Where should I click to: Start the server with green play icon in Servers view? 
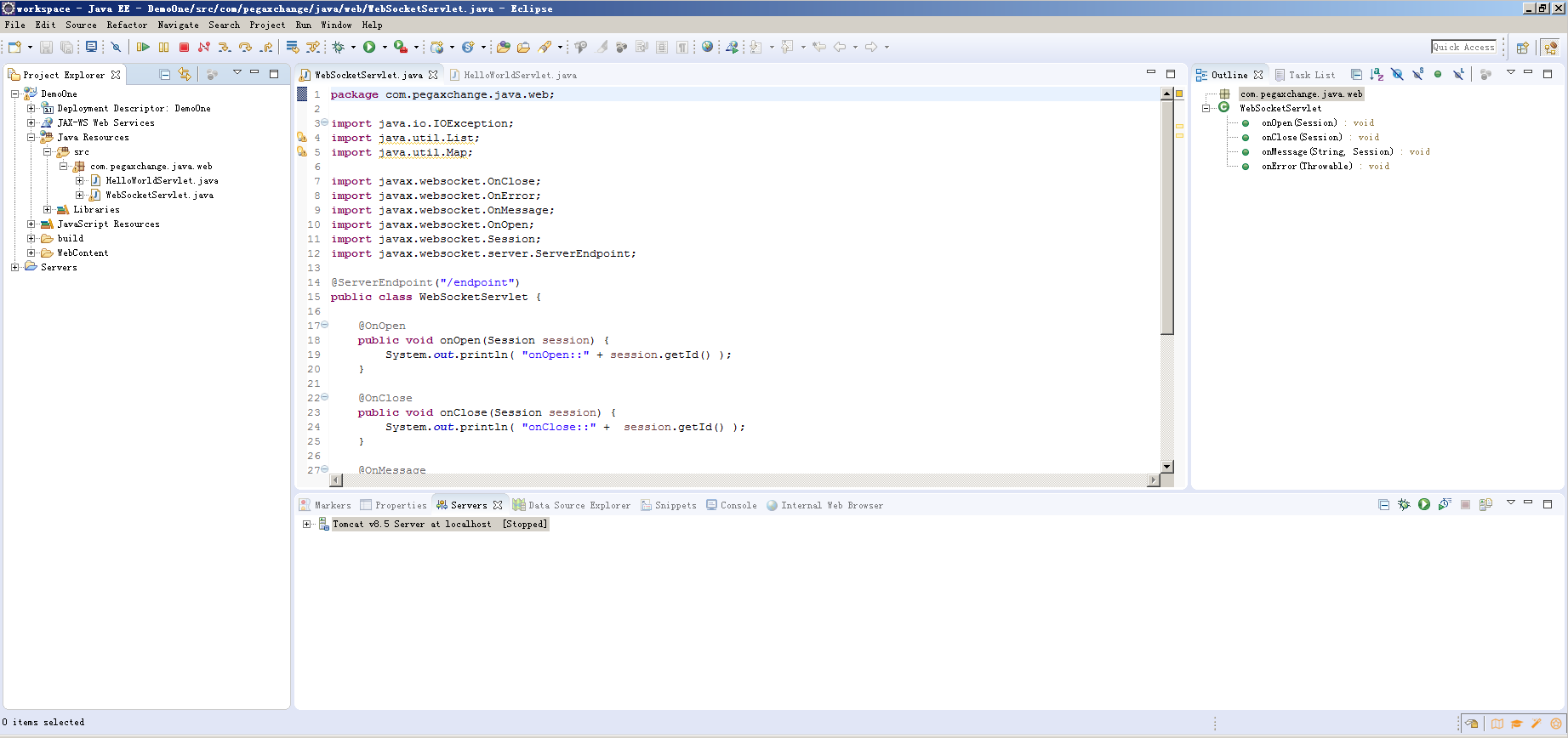pyautogui.click(x=1424, y=505)
